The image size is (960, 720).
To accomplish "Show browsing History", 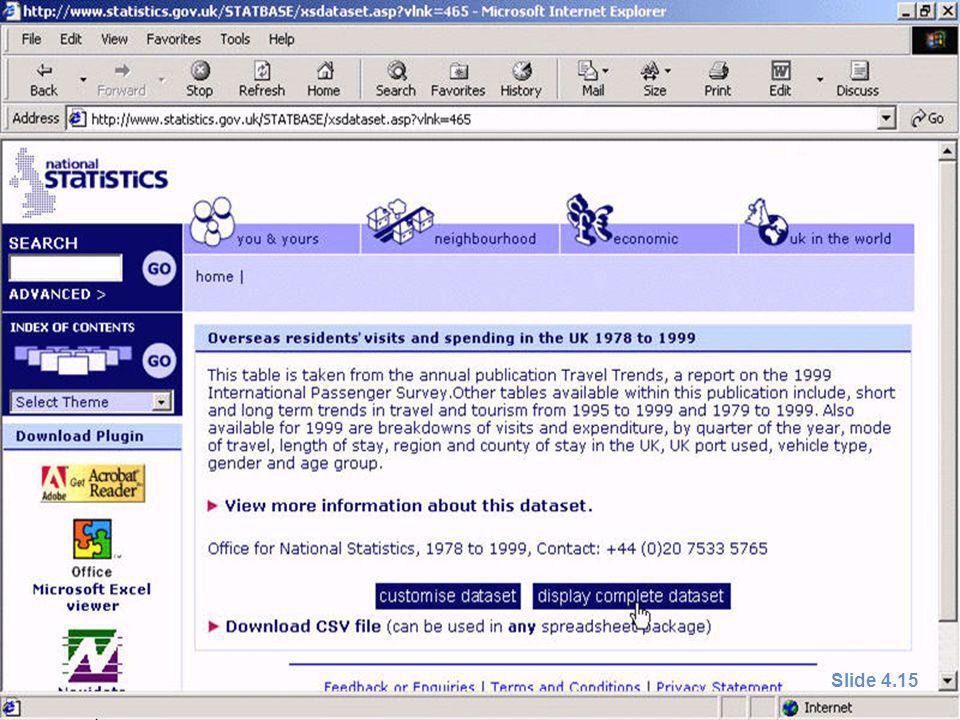I will coord(521,80).
